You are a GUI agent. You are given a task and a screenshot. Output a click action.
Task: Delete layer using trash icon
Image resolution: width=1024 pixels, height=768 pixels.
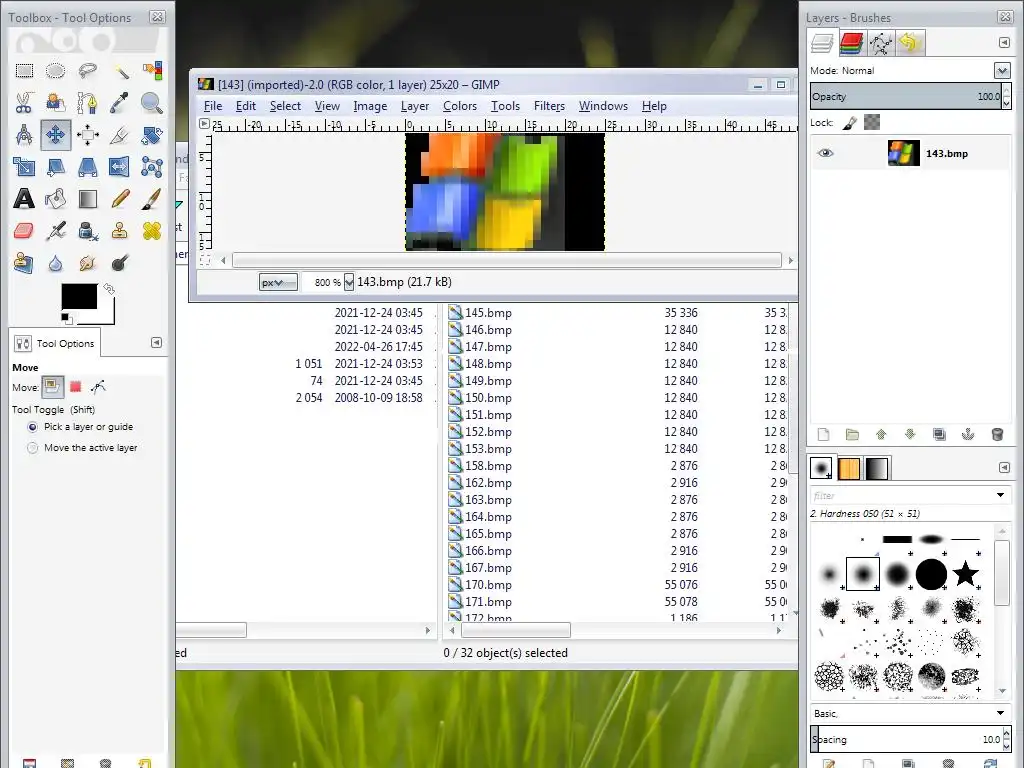click(x=997, y=434)
